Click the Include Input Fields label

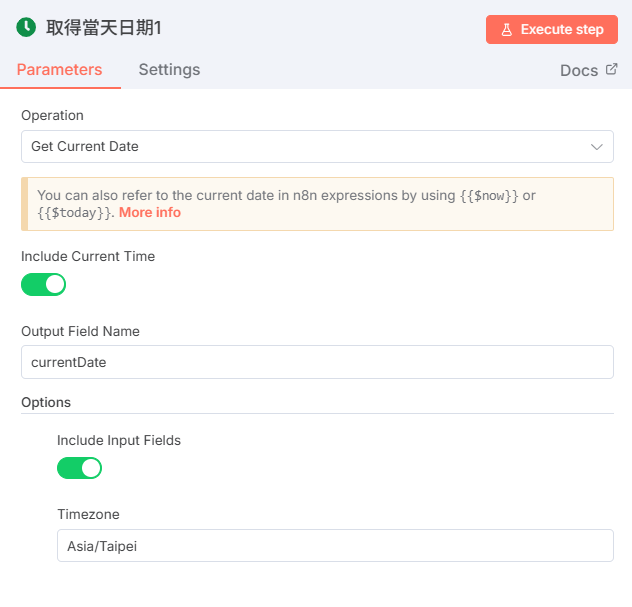(119, 440)
